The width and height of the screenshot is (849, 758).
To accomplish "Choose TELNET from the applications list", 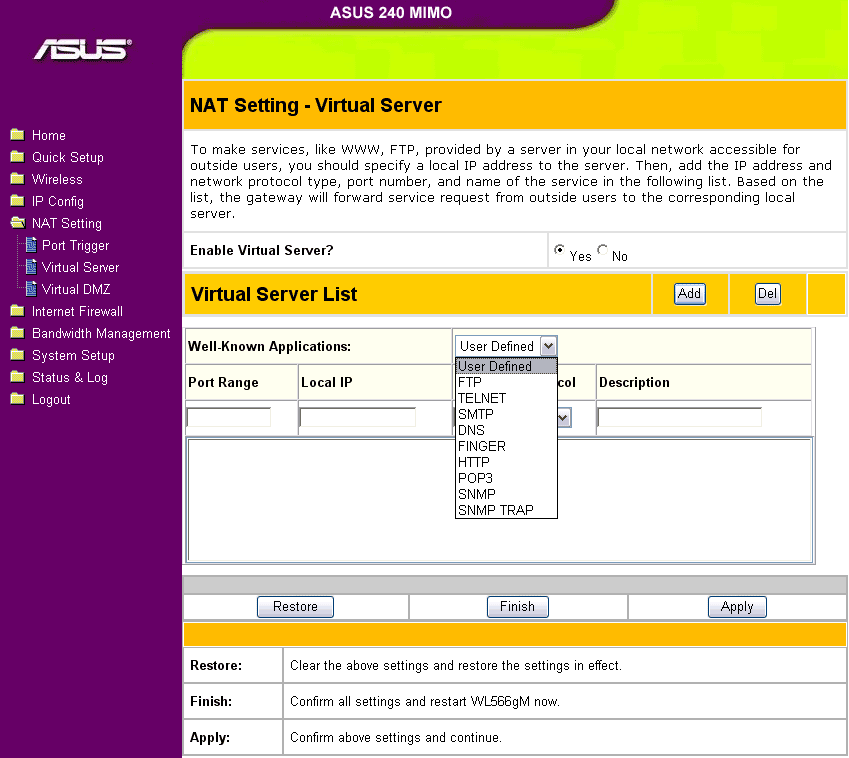I will point(506,398).
